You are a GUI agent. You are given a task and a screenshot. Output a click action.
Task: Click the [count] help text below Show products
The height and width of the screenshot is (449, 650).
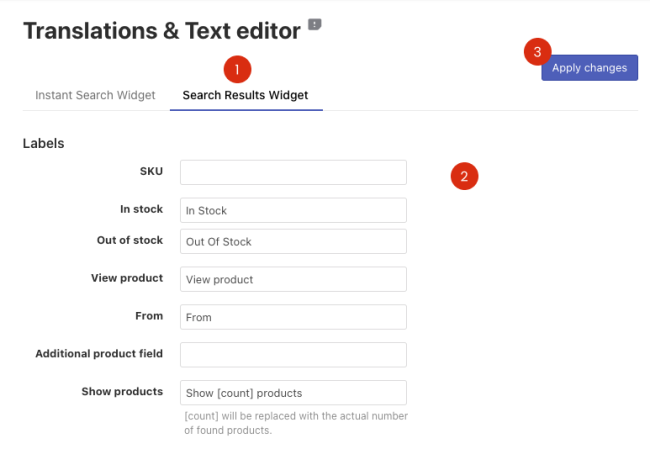point(295,422)
